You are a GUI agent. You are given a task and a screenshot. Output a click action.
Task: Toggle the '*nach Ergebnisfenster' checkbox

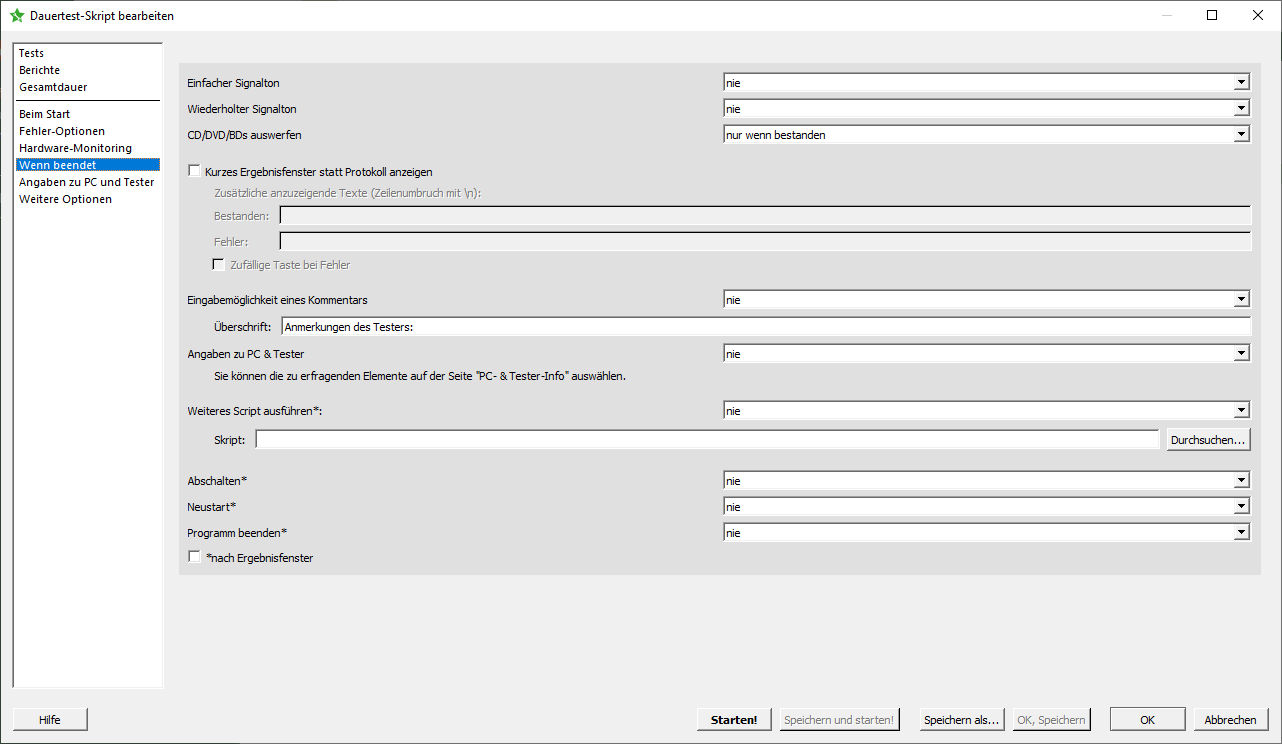(x=195, y=557)
